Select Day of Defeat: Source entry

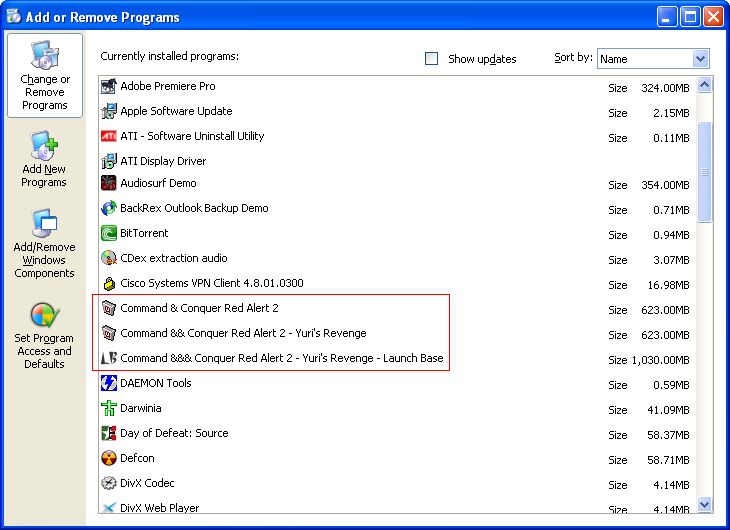tap(174, 434)
